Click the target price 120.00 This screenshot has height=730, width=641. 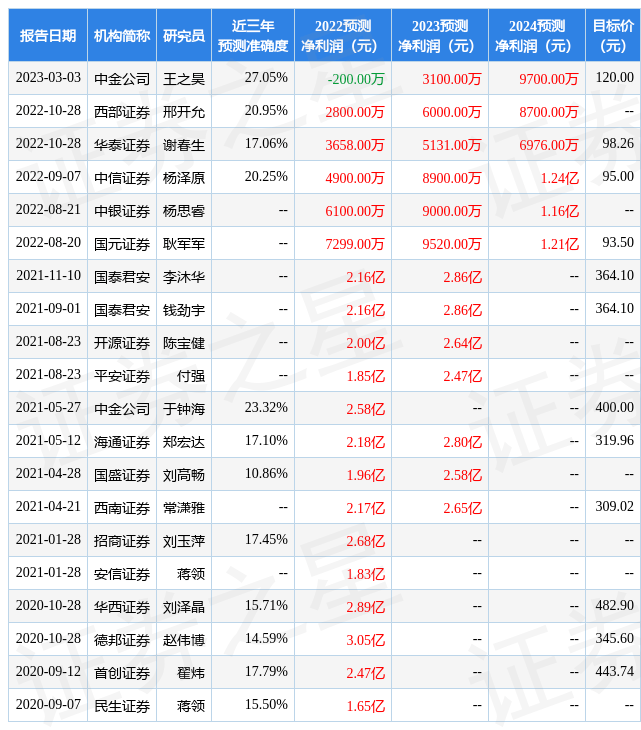pos(614,77)
